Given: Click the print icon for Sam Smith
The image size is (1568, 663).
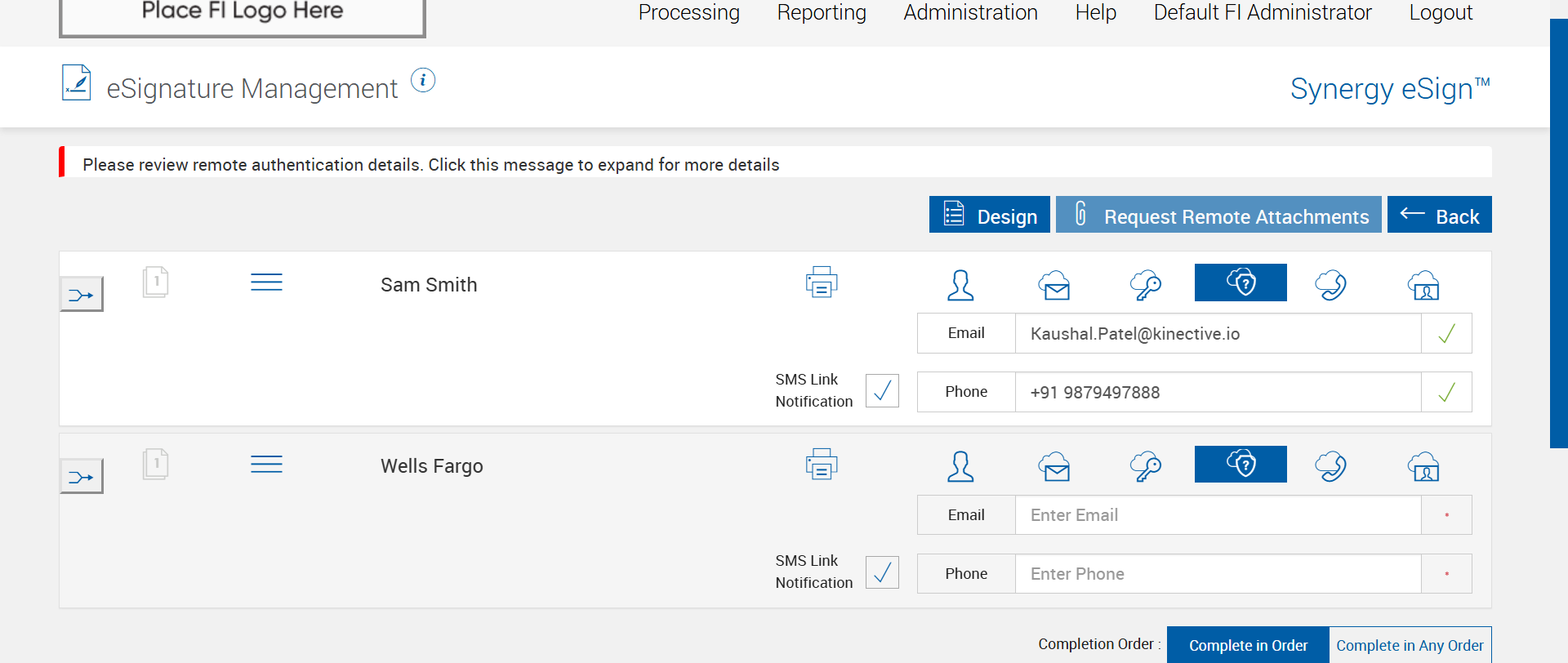Looking at the screenshot, I should click(821, 283).
